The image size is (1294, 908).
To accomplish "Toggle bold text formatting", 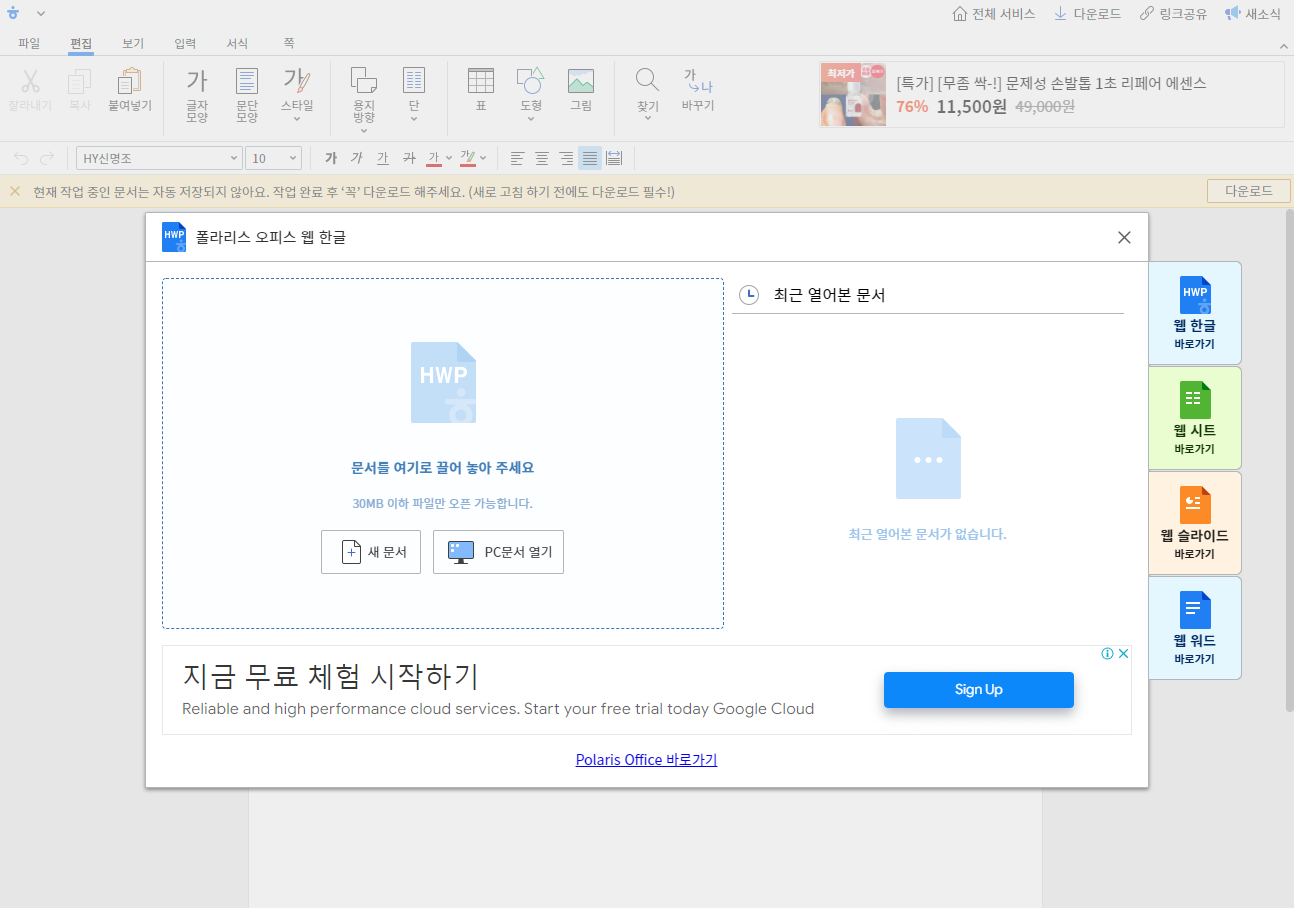I will click(331, 158).
